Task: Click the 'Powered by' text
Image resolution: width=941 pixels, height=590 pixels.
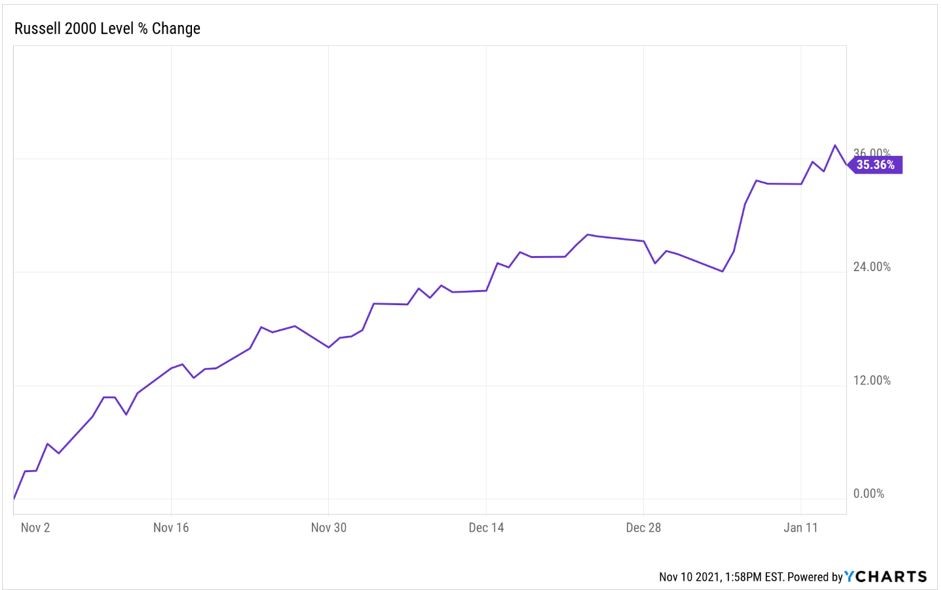Action: [x=816, y=577]
